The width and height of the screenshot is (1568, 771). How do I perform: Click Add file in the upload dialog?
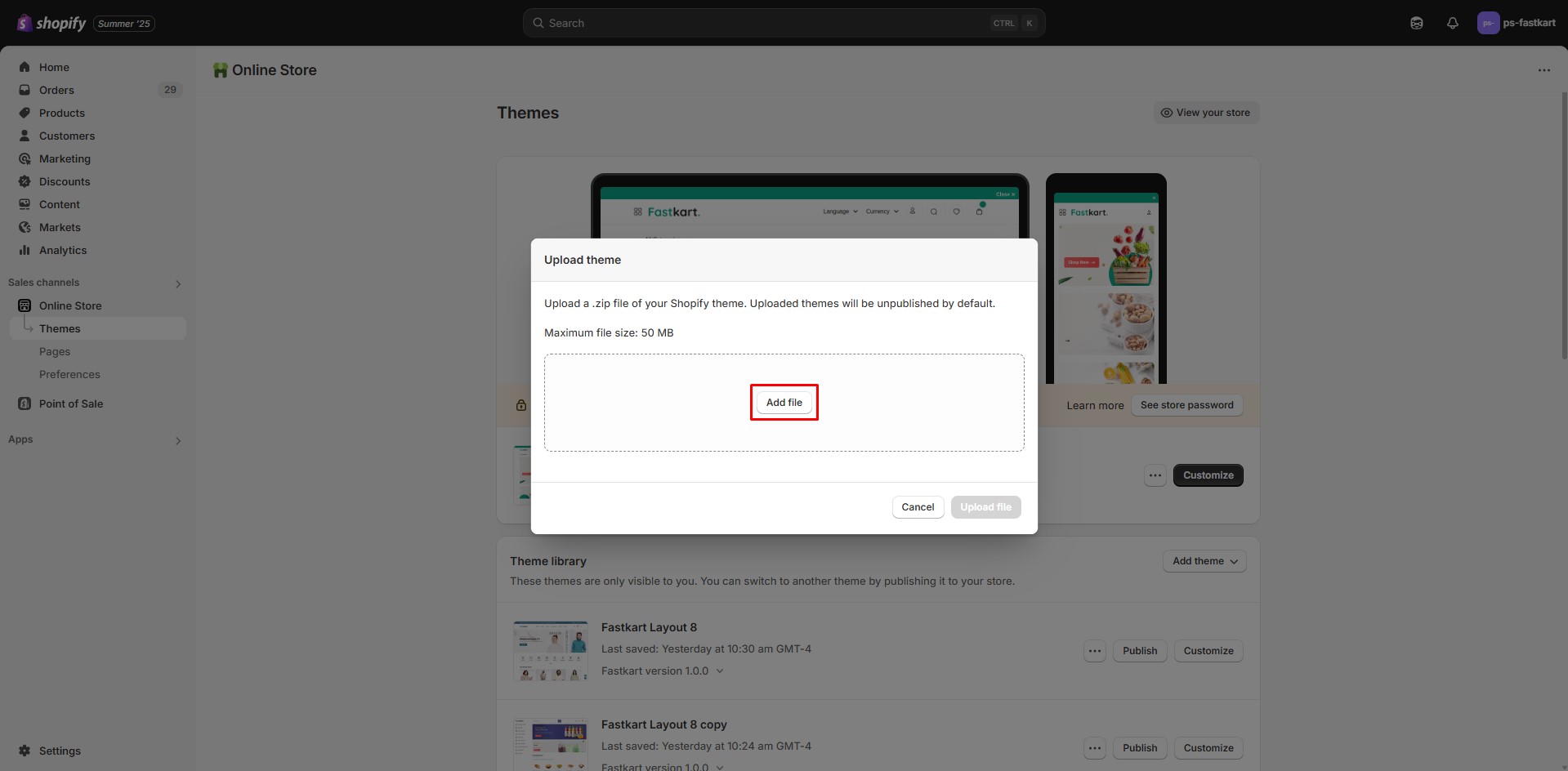click(x=784, y=403)
